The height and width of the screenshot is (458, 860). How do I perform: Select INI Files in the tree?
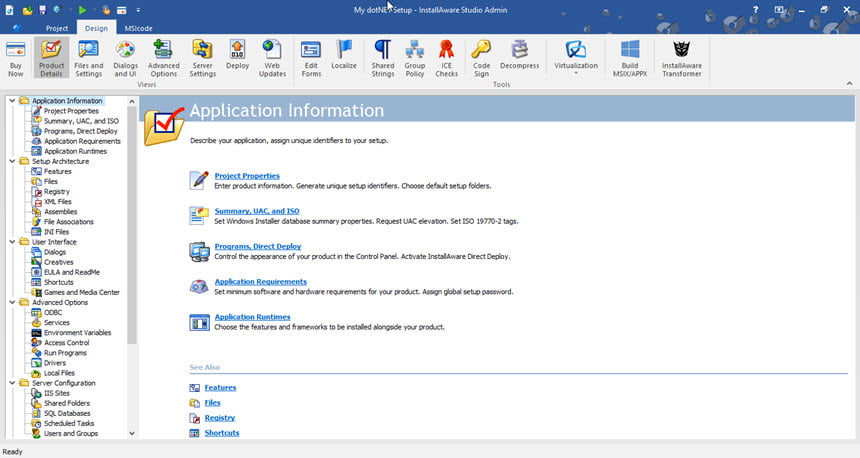[56, 232]
